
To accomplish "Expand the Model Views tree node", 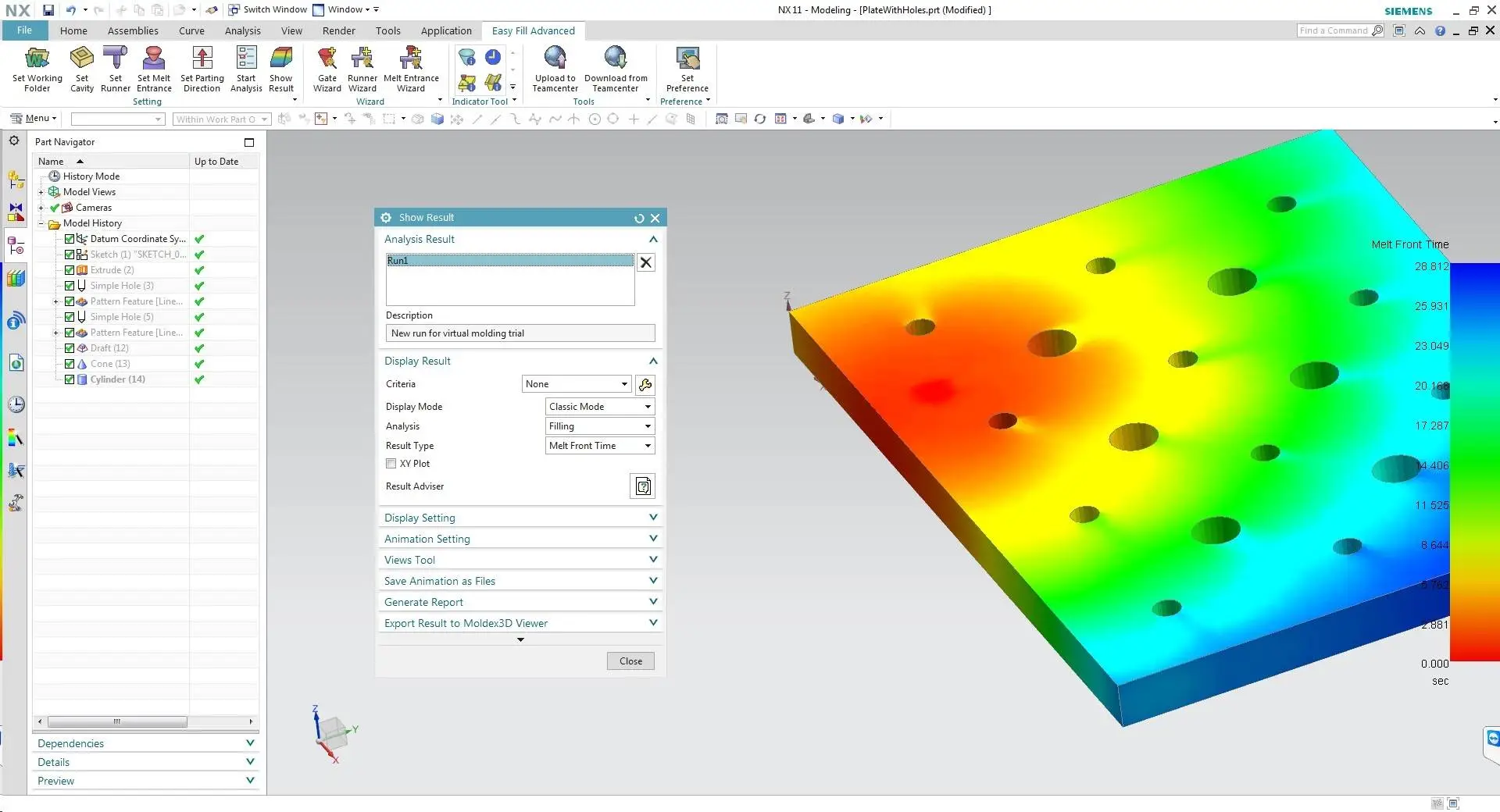I will coord(41,192).
